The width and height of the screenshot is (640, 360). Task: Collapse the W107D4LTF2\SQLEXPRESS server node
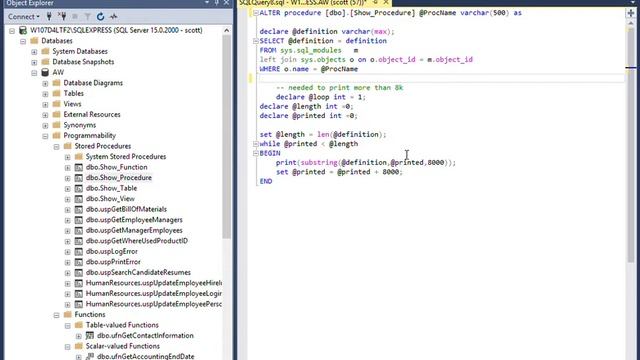[12, 31]
